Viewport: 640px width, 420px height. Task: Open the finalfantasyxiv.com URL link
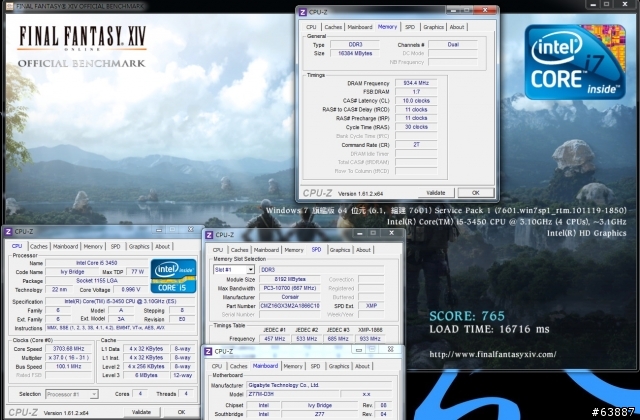click(493, 354)
